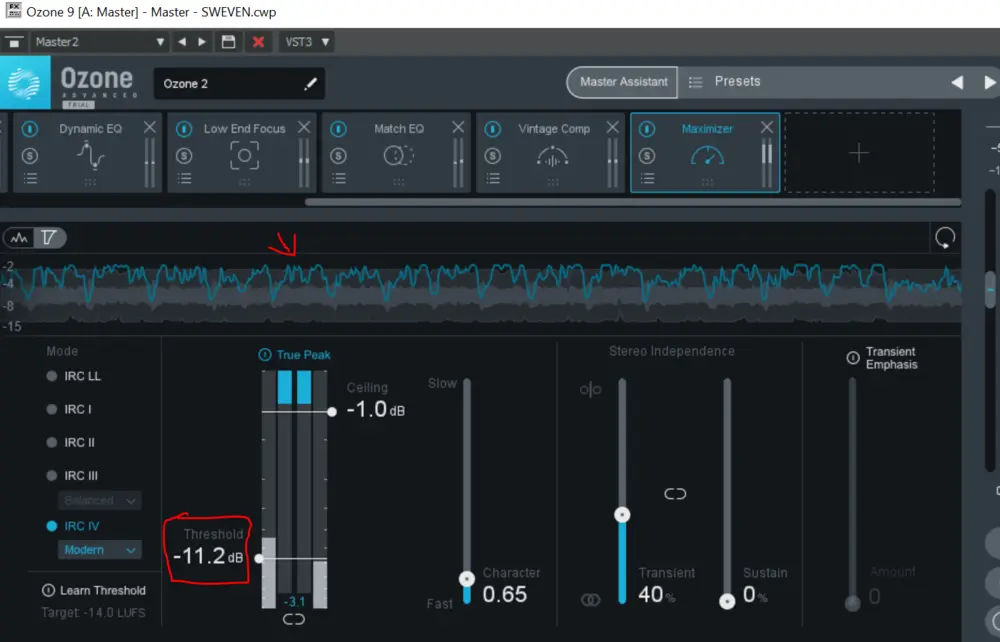Solo the Maximizer module
Screen dimensions: 1000x642
click(647, 156)
